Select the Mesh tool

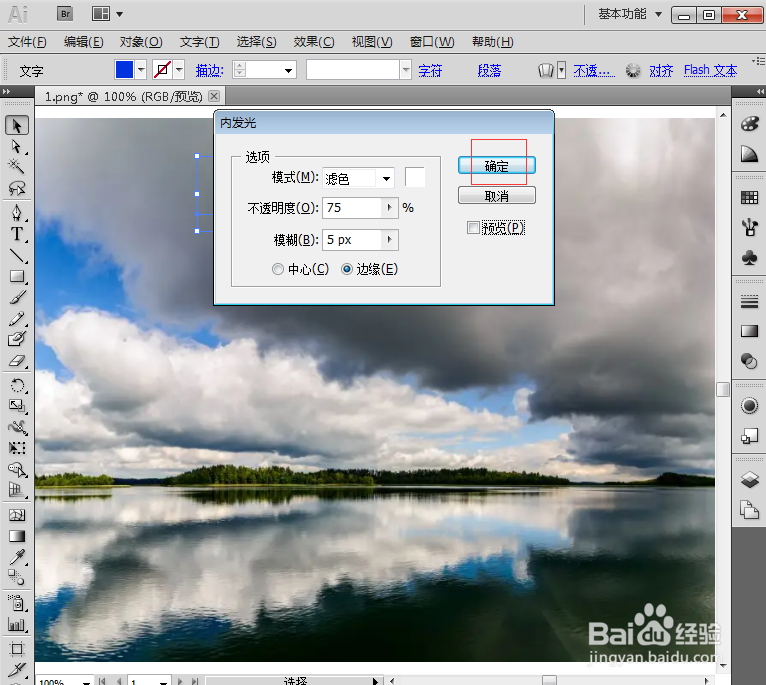pos(17,515)
